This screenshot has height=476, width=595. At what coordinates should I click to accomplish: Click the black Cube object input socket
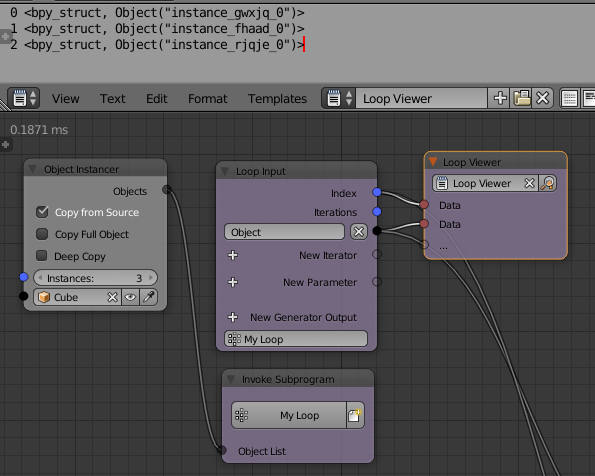(x=24, y=296)
